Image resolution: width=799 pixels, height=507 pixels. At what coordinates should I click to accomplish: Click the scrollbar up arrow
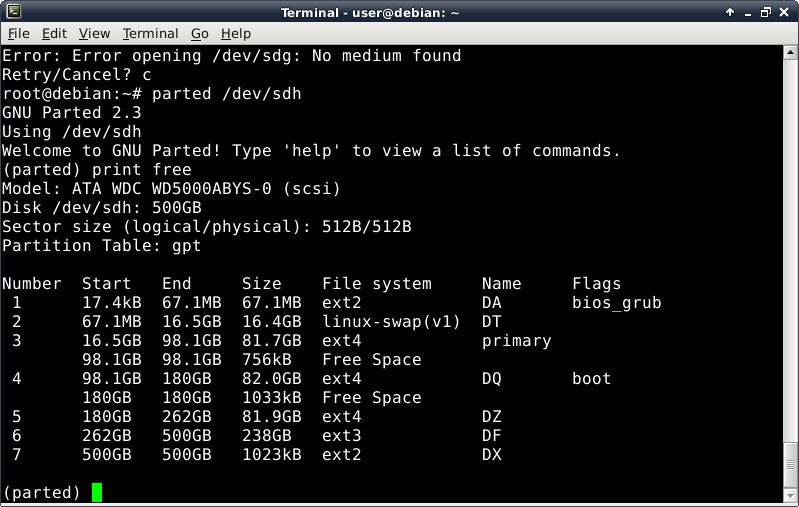point(790,52)
